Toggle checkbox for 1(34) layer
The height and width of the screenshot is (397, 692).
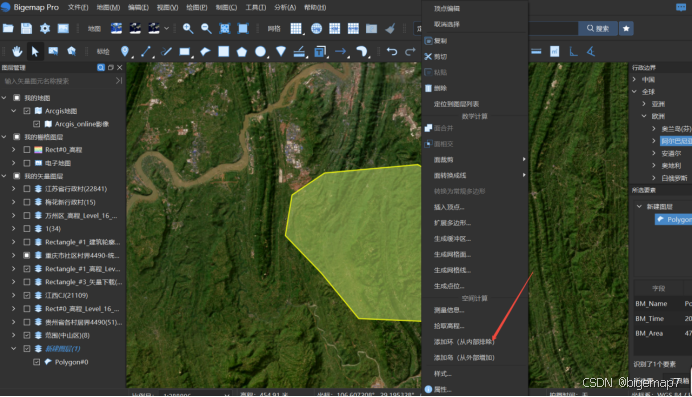tap(27, 228)
